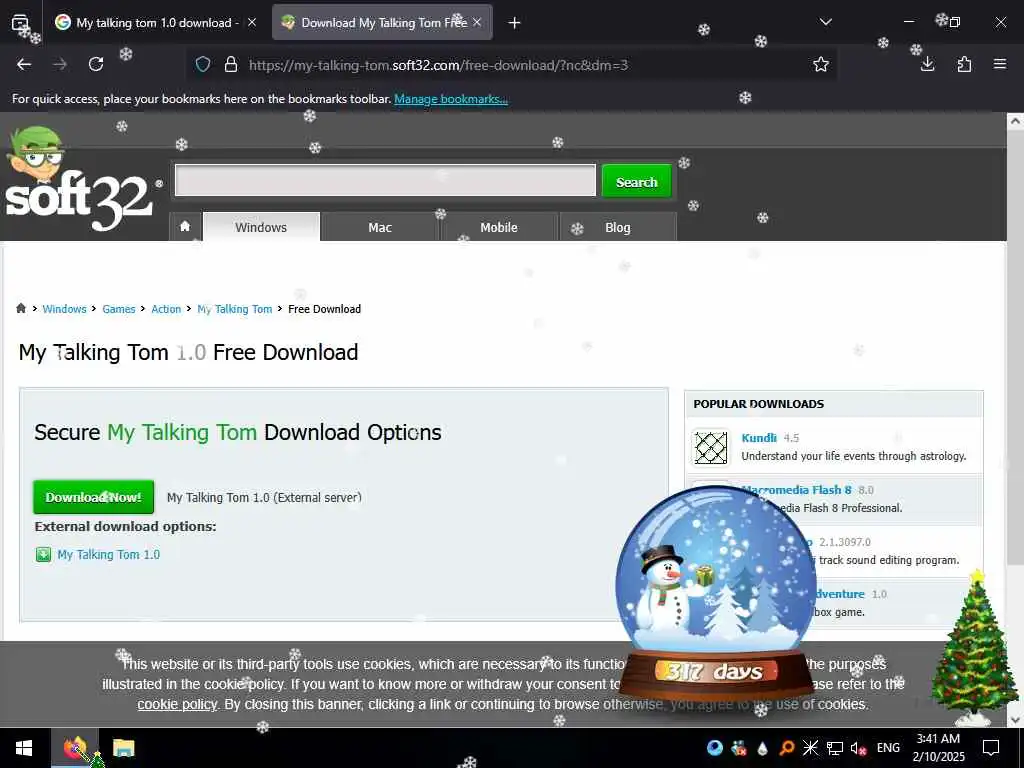Click the green Download Now! button

93,497
